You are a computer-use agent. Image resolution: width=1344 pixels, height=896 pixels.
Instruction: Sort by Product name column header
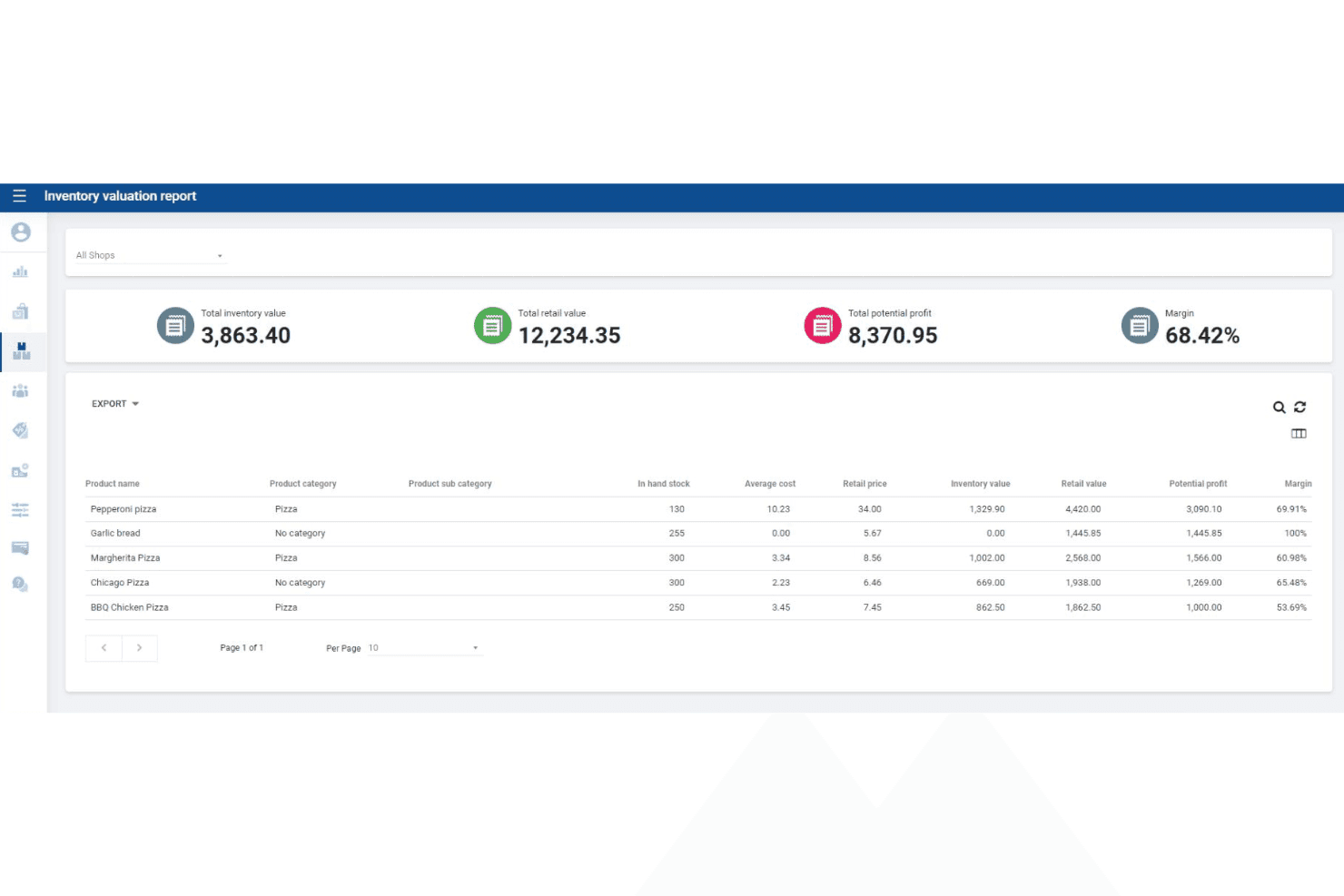point(113,484)
